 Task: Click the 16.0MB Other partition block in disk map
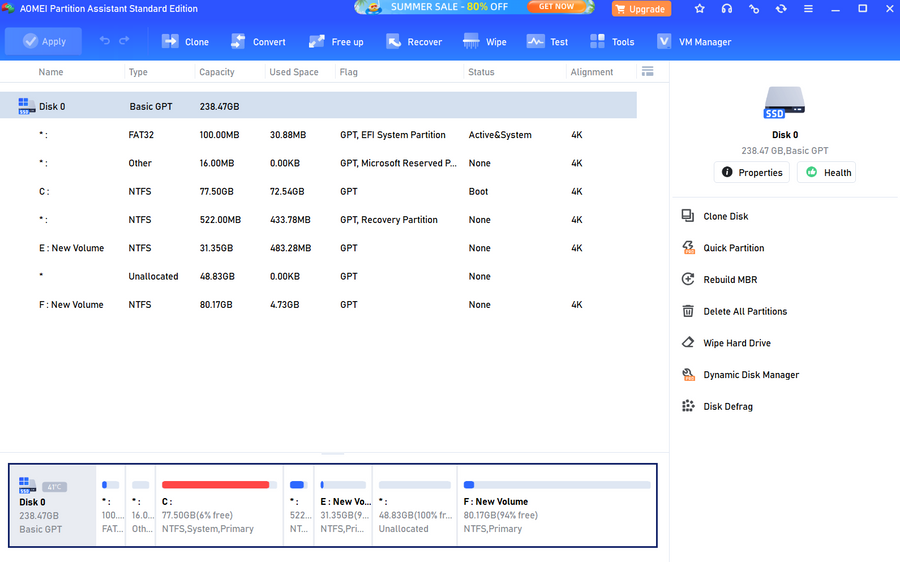click(141, 505)
